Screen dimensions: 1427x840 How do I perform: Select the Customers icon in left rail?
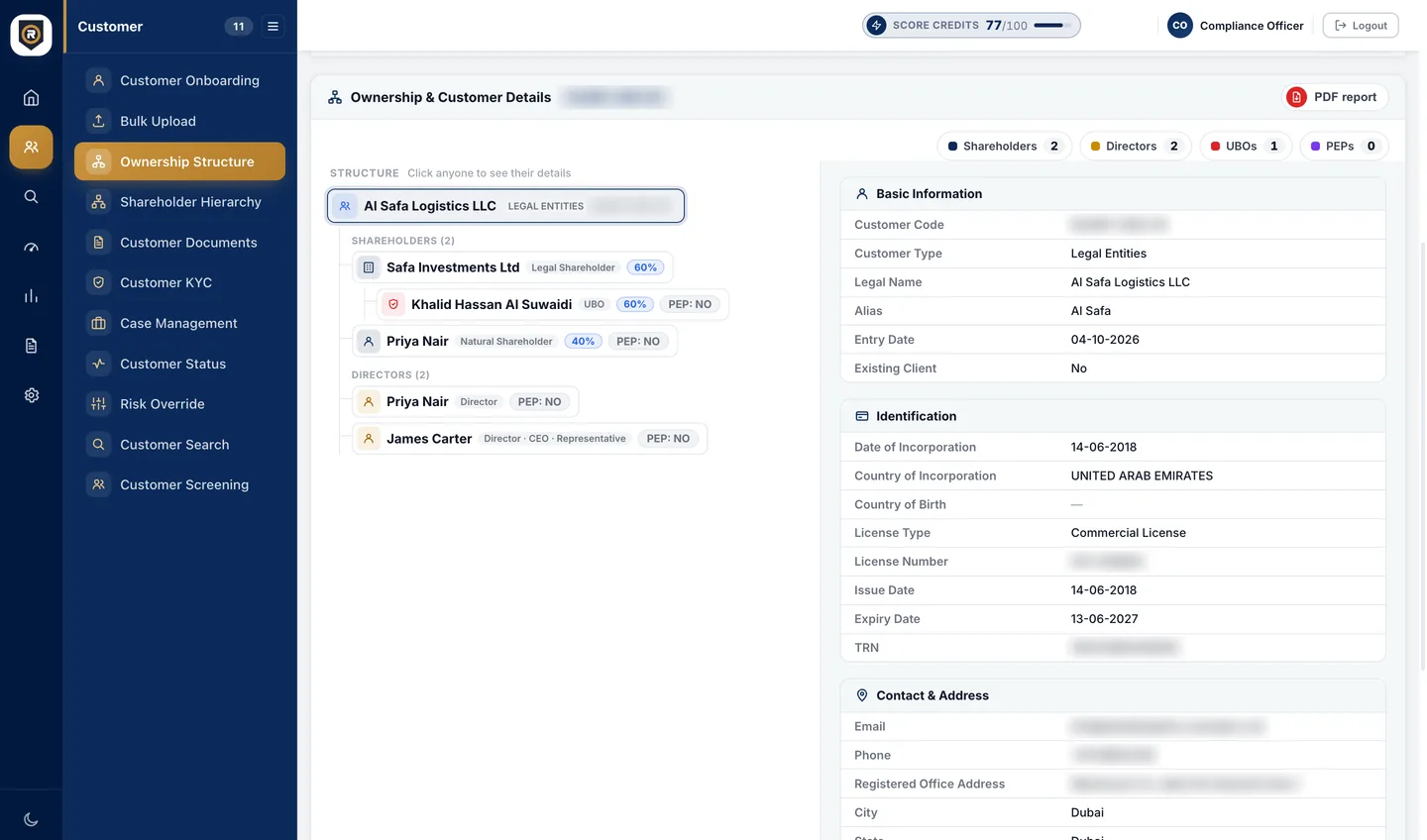click(x=31, y=147)
